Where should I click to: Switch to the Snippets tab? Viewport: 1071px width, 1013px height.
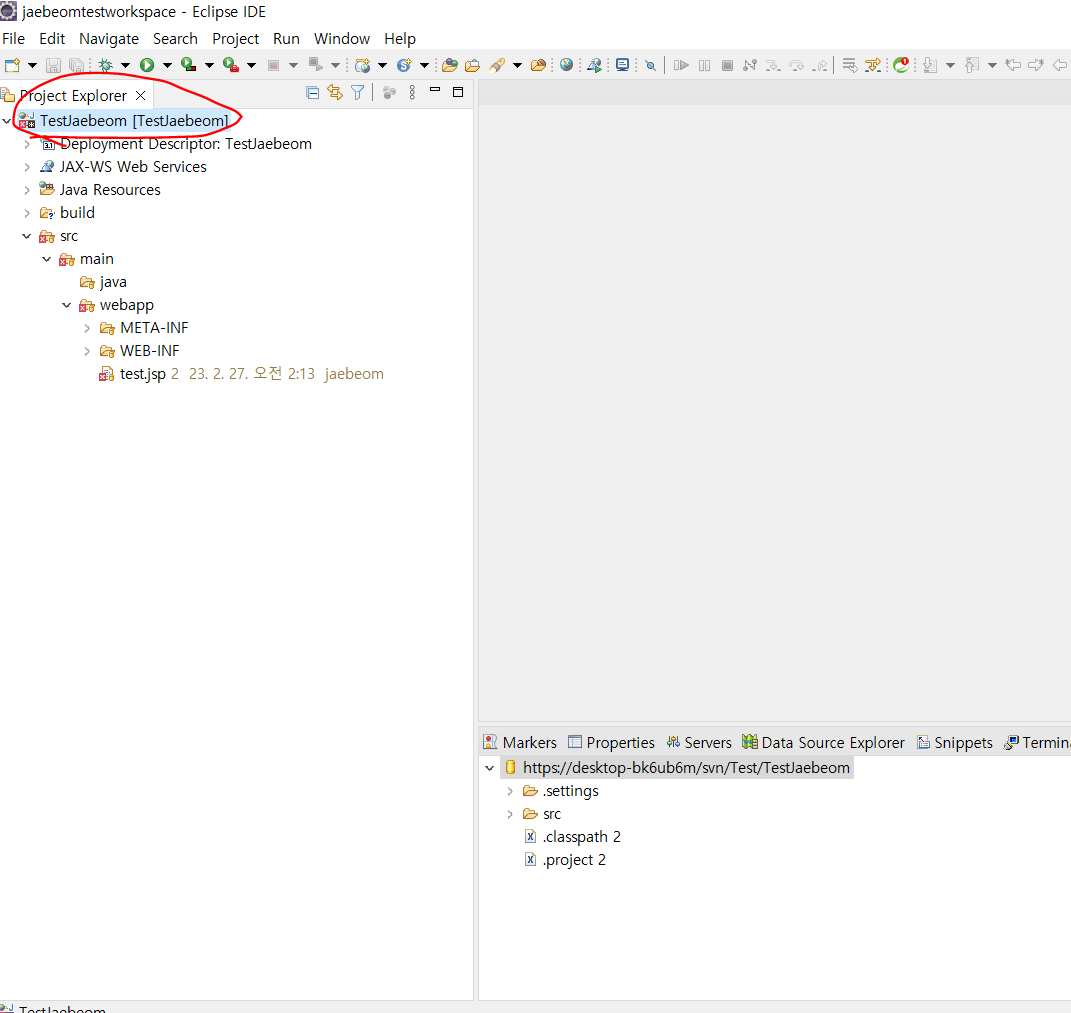[954, 743]
